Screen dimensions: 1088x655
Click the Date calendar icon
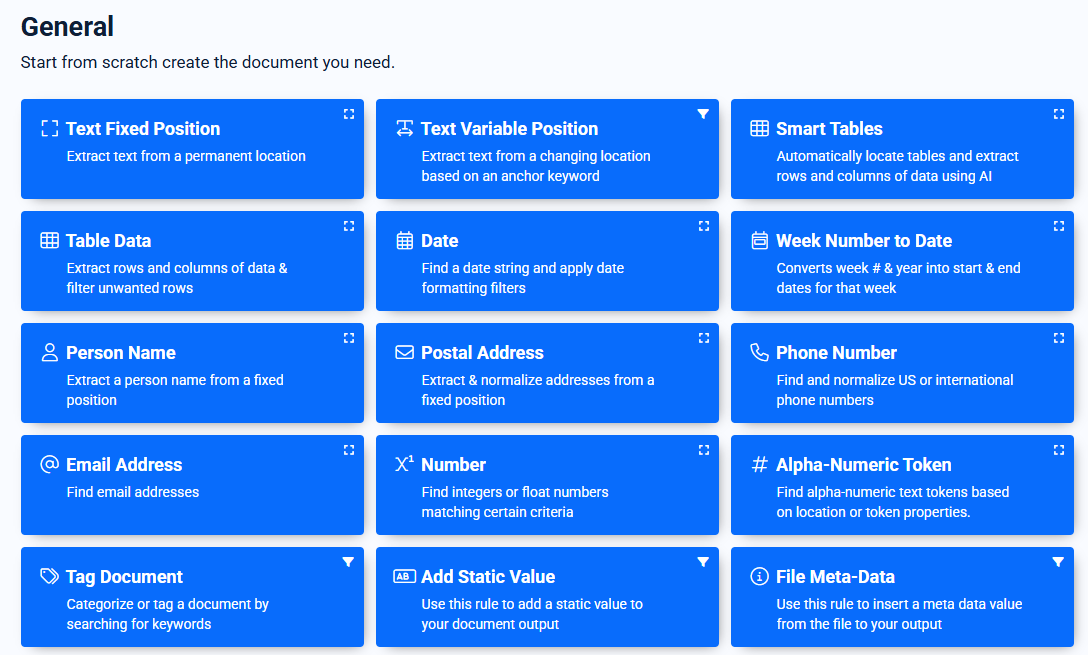point(404,240)
